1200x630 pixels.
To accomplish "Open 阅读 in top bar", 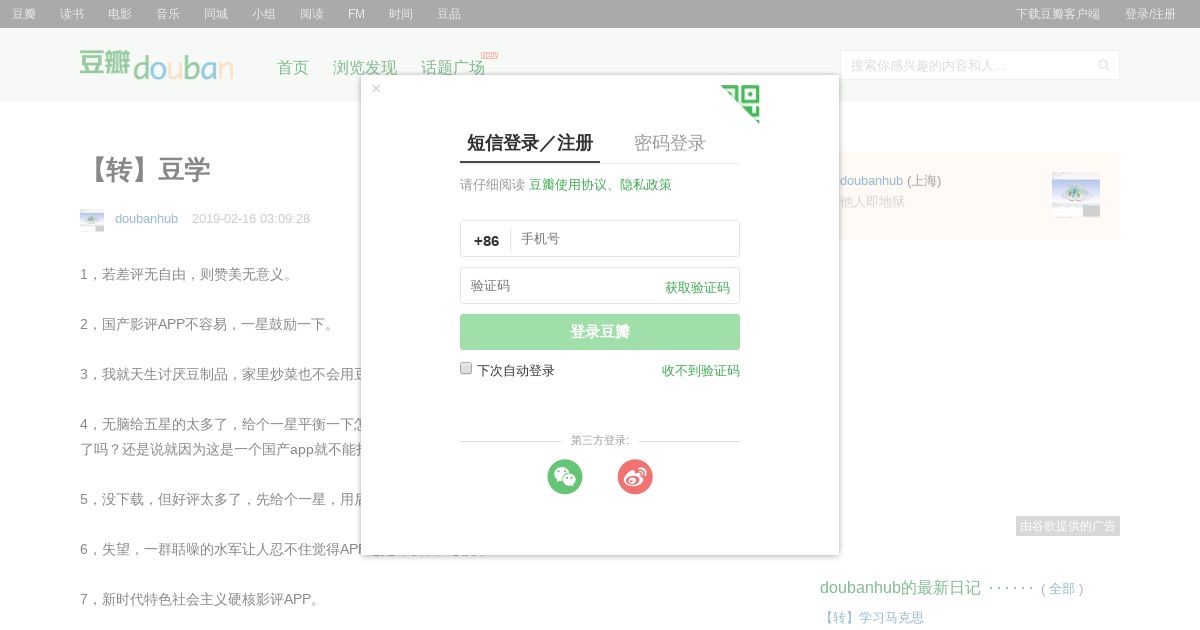I will [x=312, y=14].
